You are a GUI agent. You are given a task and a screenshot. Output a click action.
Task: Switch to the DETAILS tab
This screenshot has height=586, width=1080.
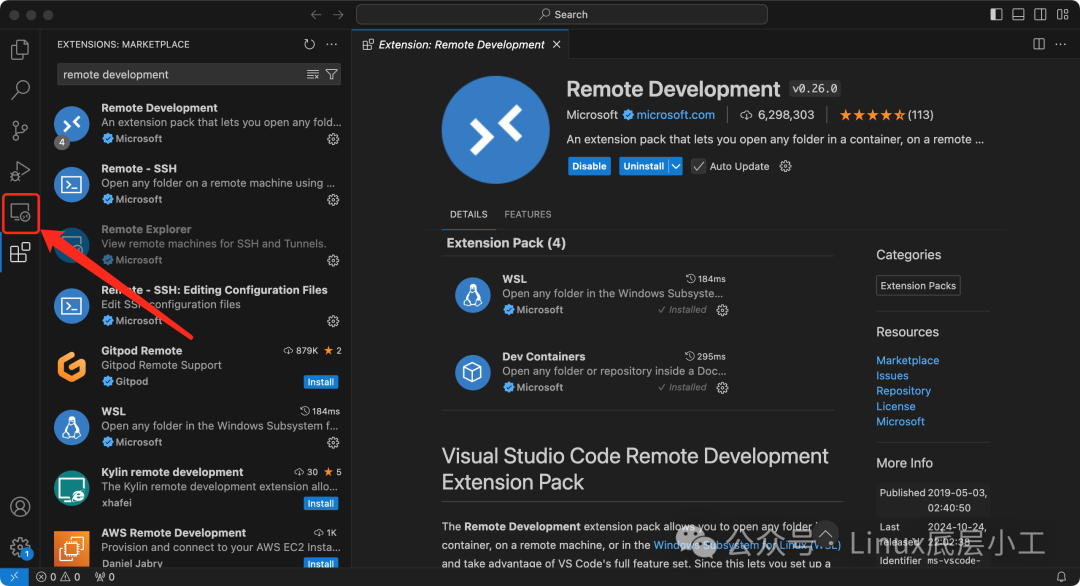(468, 214)
